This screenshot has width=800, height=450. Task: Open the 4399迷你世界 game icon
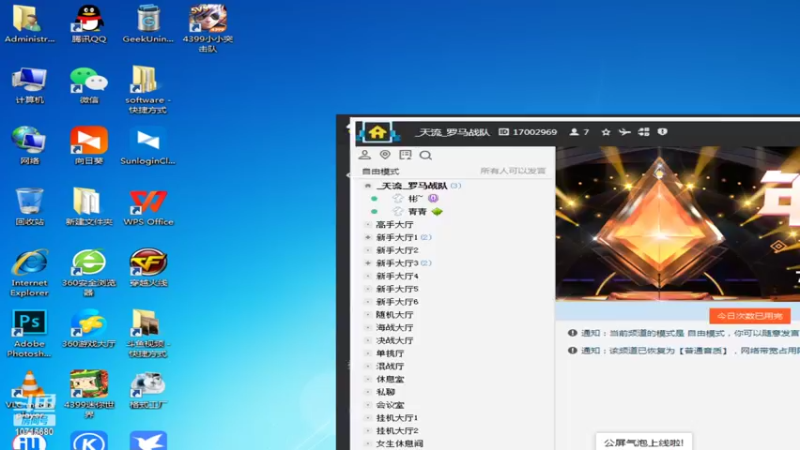pyautogui.click(x=89, y=395)
